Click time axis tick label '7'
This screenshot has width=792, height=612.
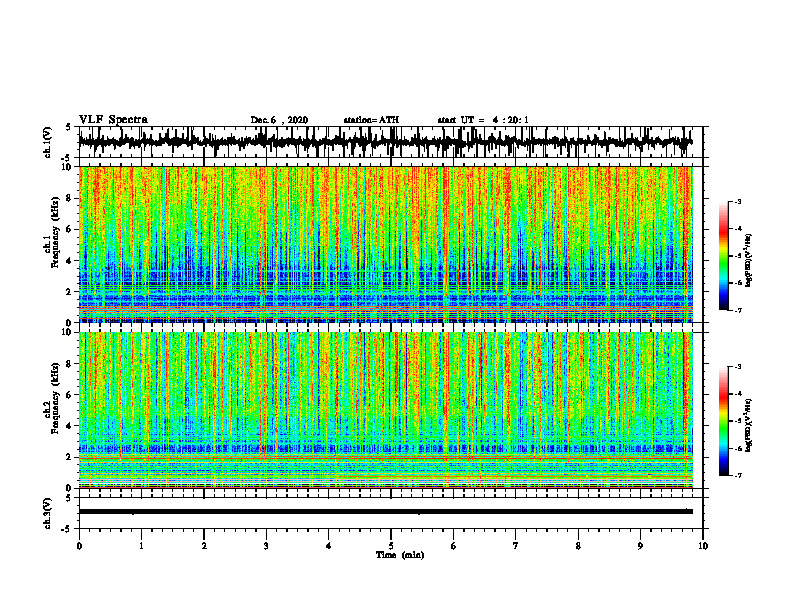(516, 546)
